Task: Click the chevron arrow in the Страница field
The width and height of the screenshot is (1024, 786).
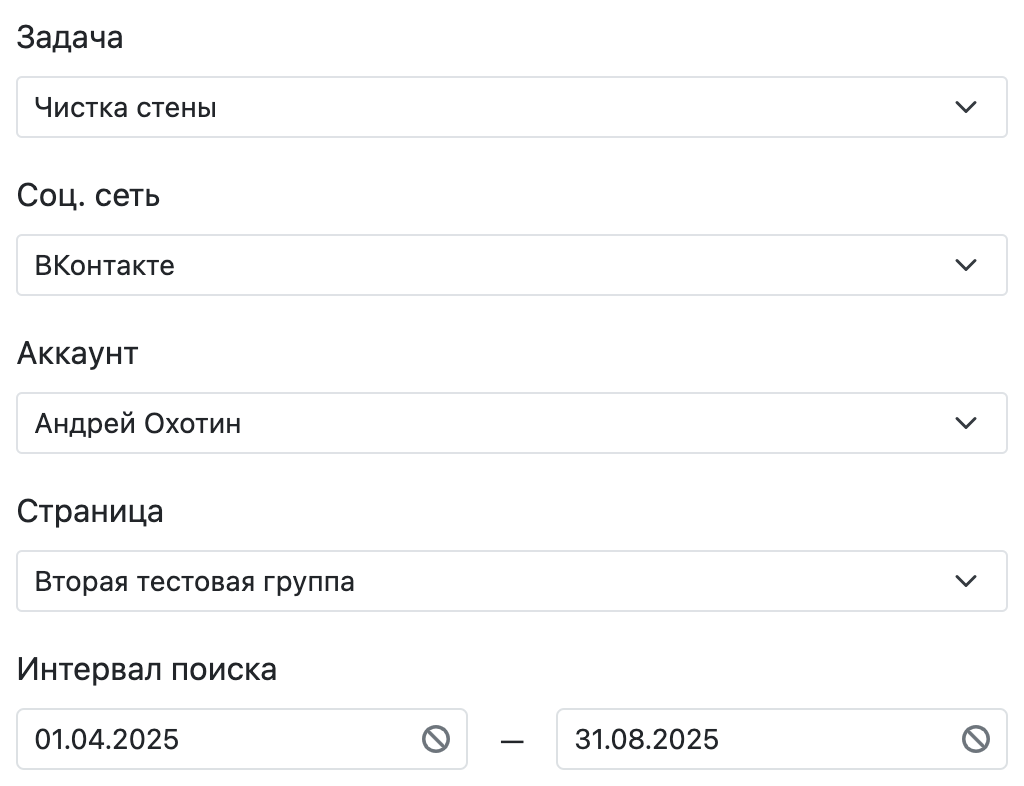Action: pyautogui.click(x=965, y=581)
